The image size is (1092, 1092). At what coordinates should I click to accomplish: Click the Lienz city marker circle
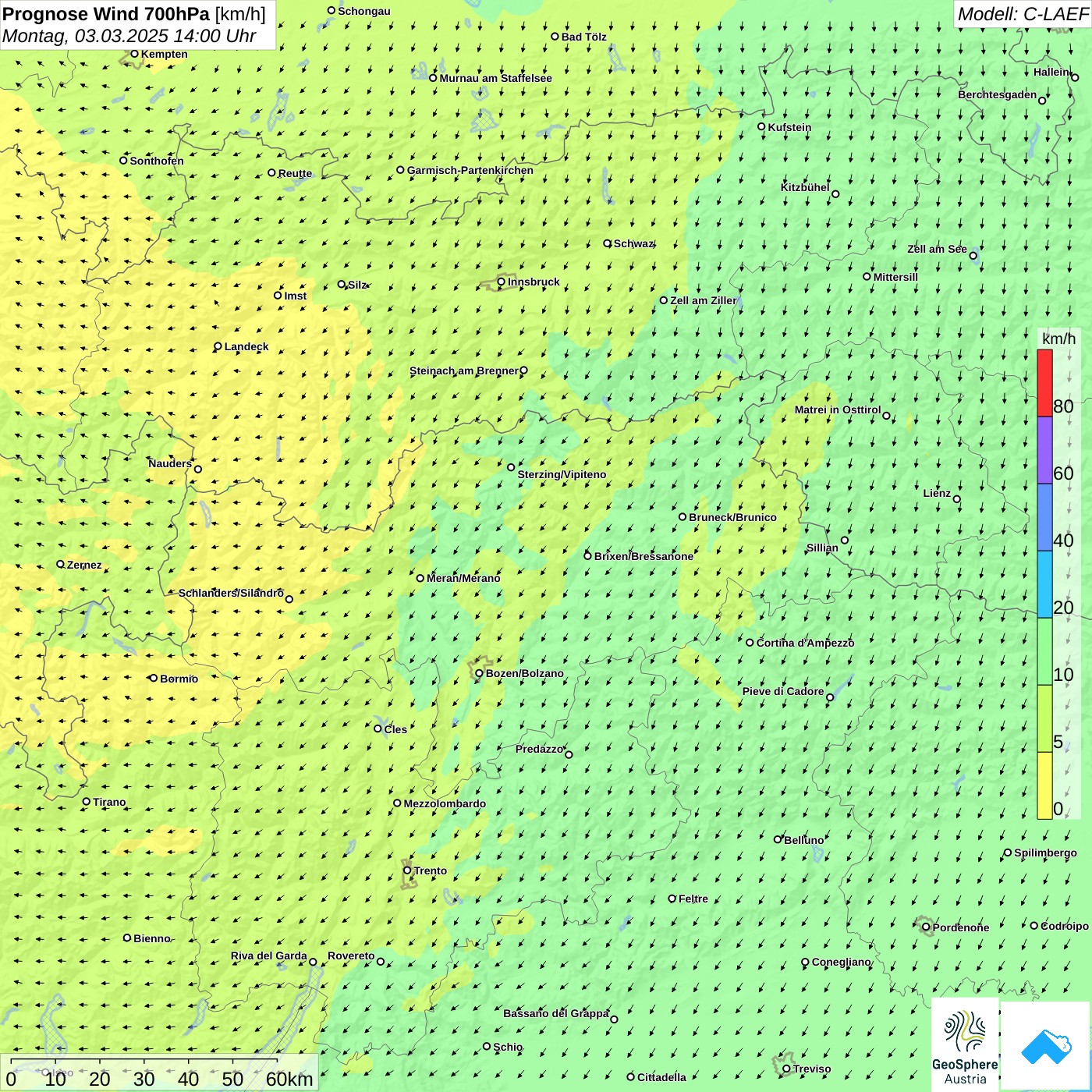click(x=957, y=499)
